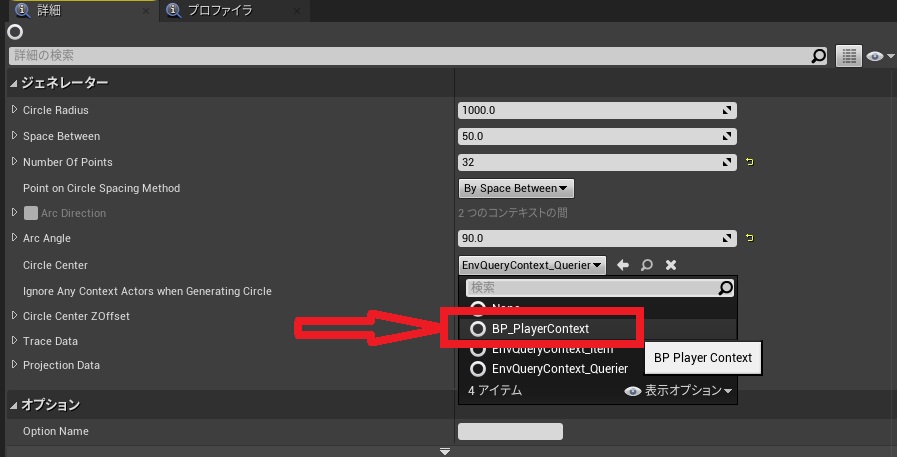The height and width of the screenshot is (457, 897).
Task: Click the slider arrow icon in the Space Between field
Action: (x=727, y=137)
